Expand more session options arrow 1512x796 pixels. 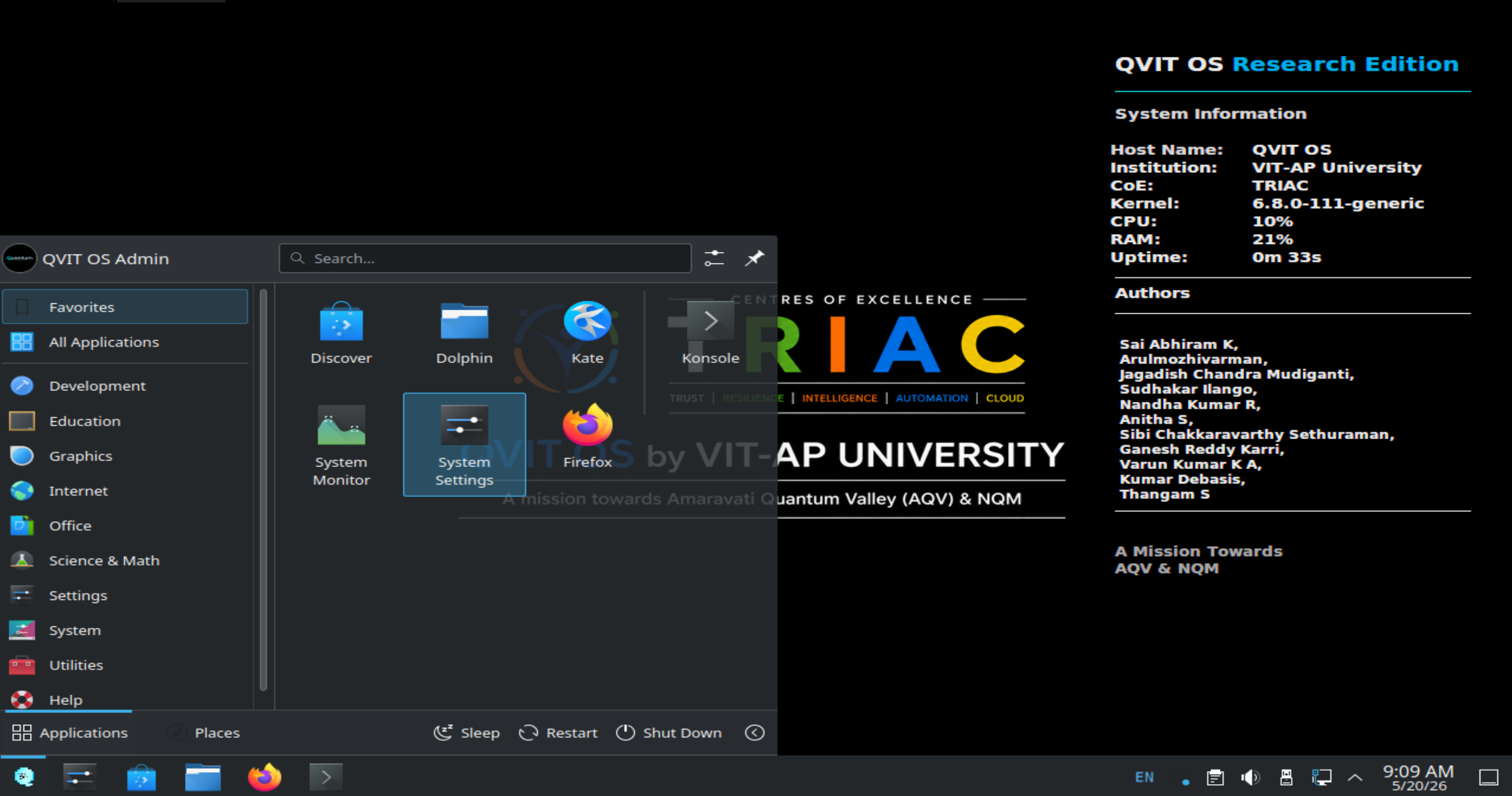[x=755, y=733]
